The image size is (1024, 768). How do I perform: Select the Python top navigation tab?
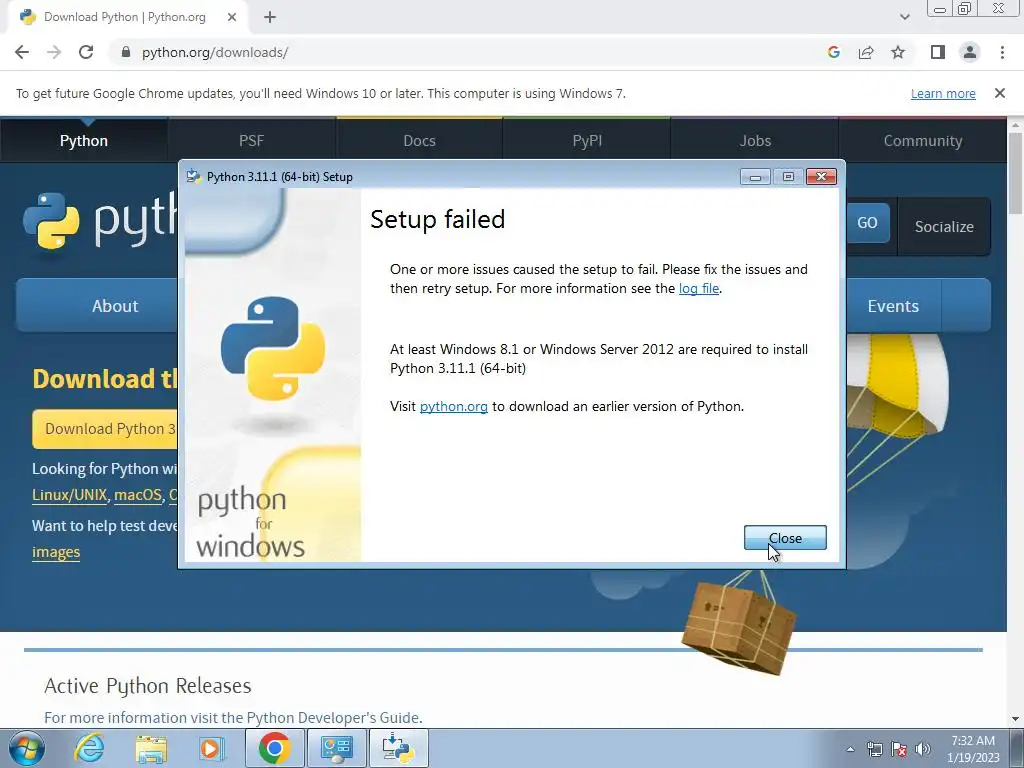tap(84, 140)
